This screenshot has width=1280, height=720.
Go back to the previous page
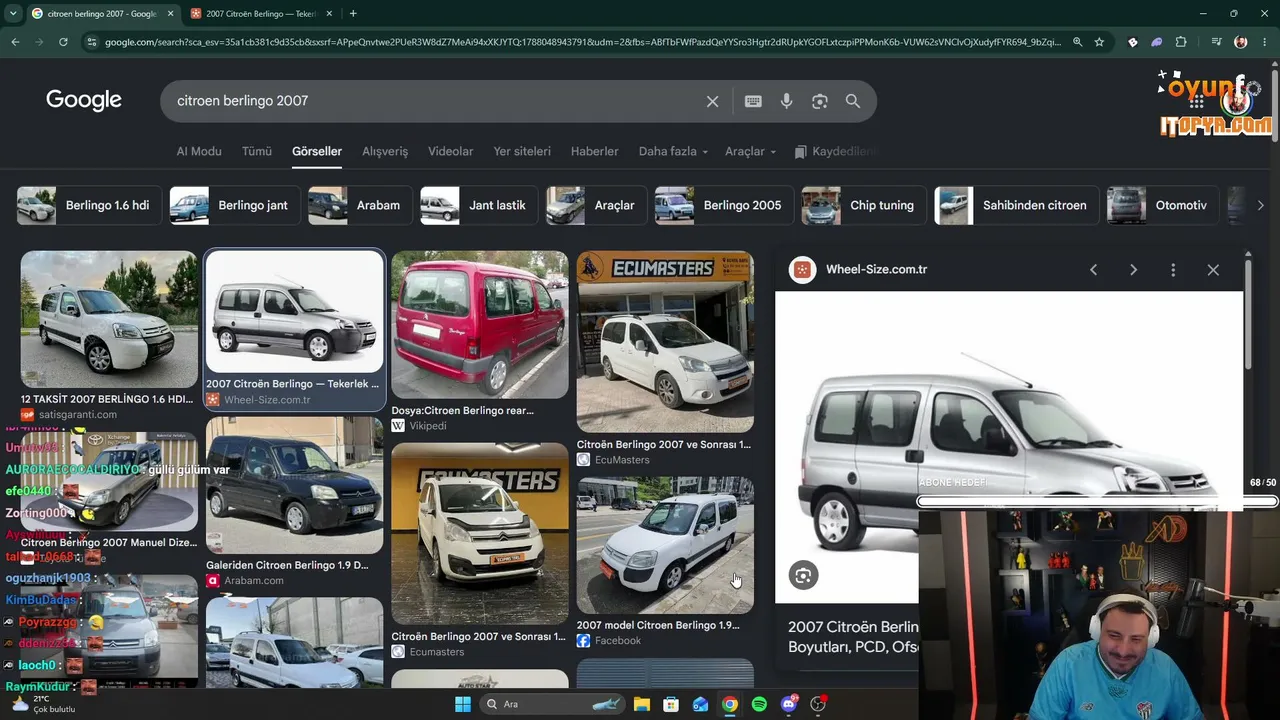coord(15,42)
